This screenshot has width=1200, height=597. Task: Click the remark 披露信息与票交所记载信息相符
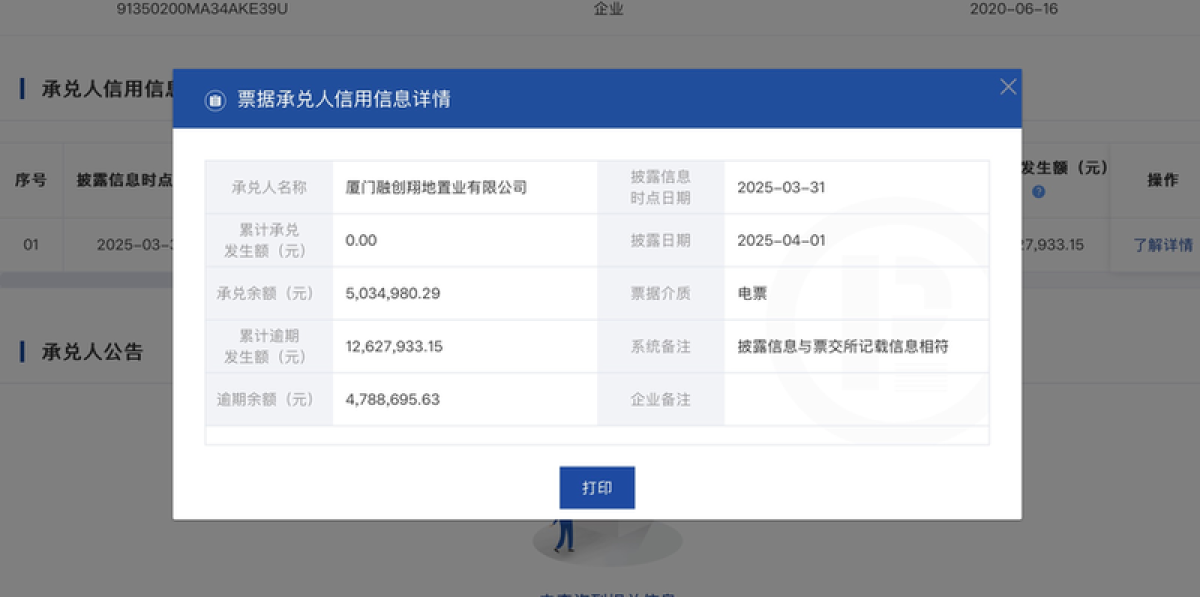click(843, 346)
